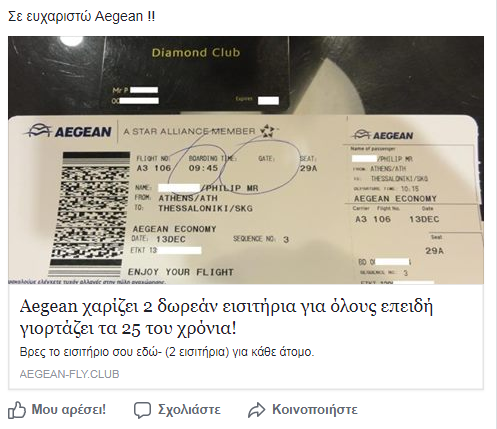Open the AEGEAN-FLY.CLUB domain link
The width and height of the screenshot is (497, 429).
coord(69,374)
